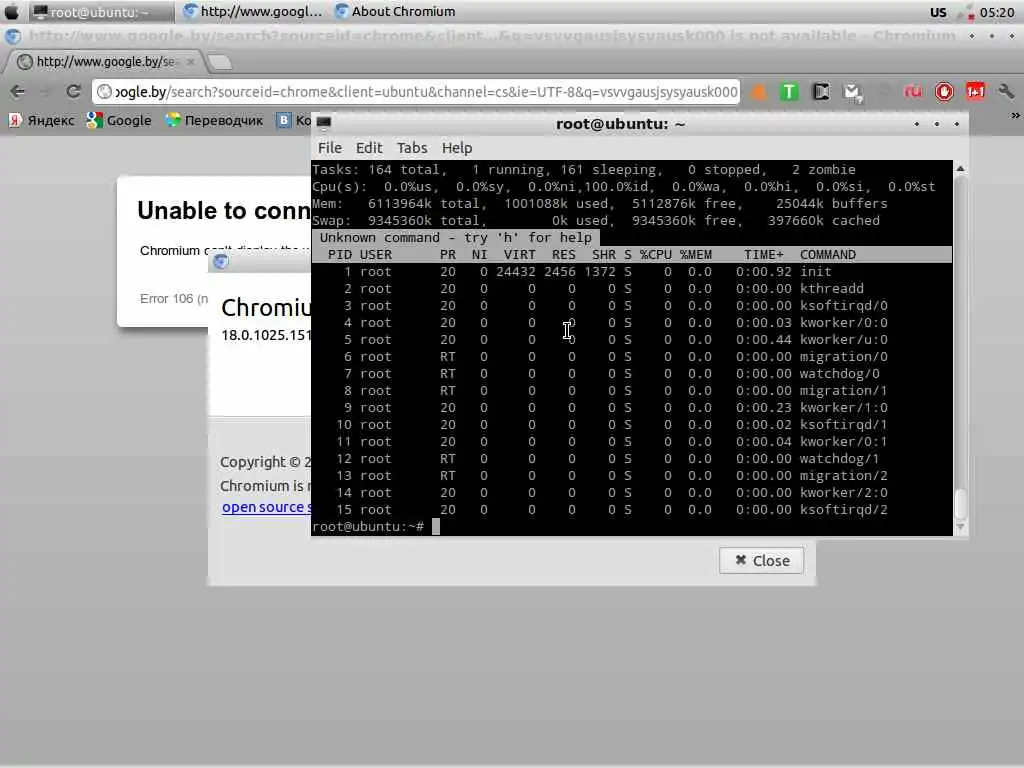
Task: Open the mail checker extension icon
Action: point(852,92)
